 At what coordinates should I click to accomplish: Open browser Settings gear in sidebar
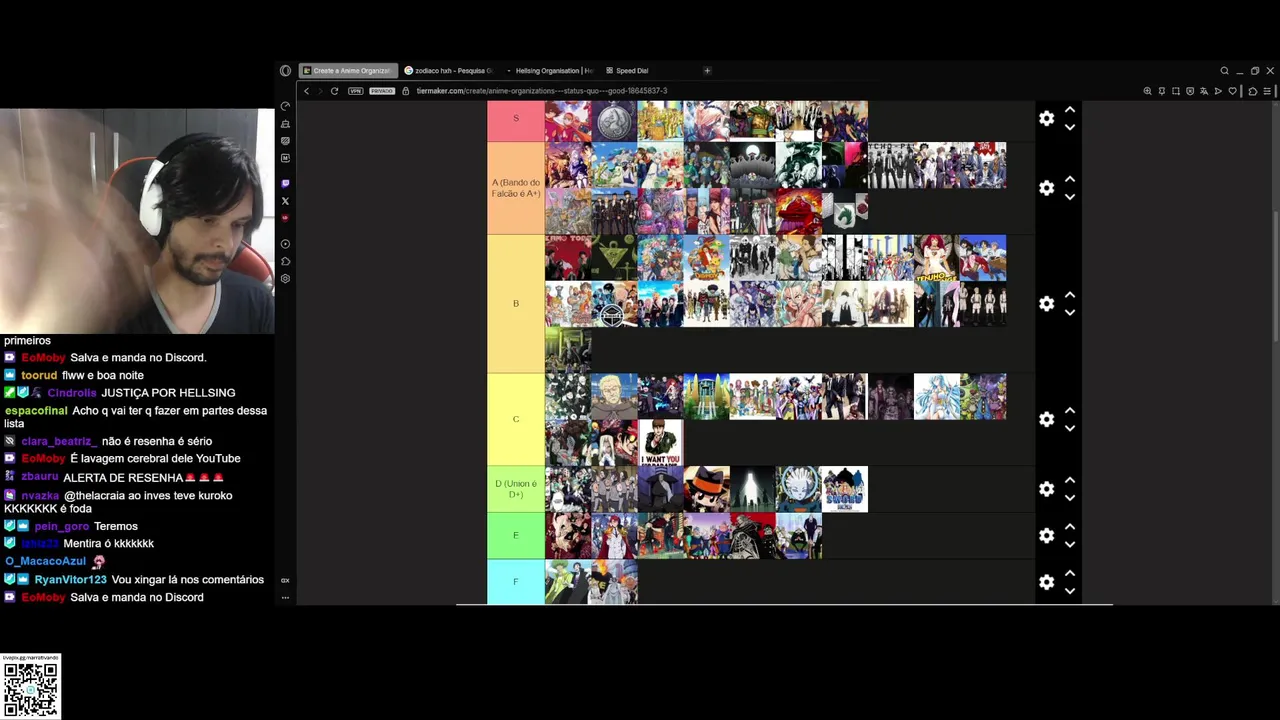click(285, 278)
